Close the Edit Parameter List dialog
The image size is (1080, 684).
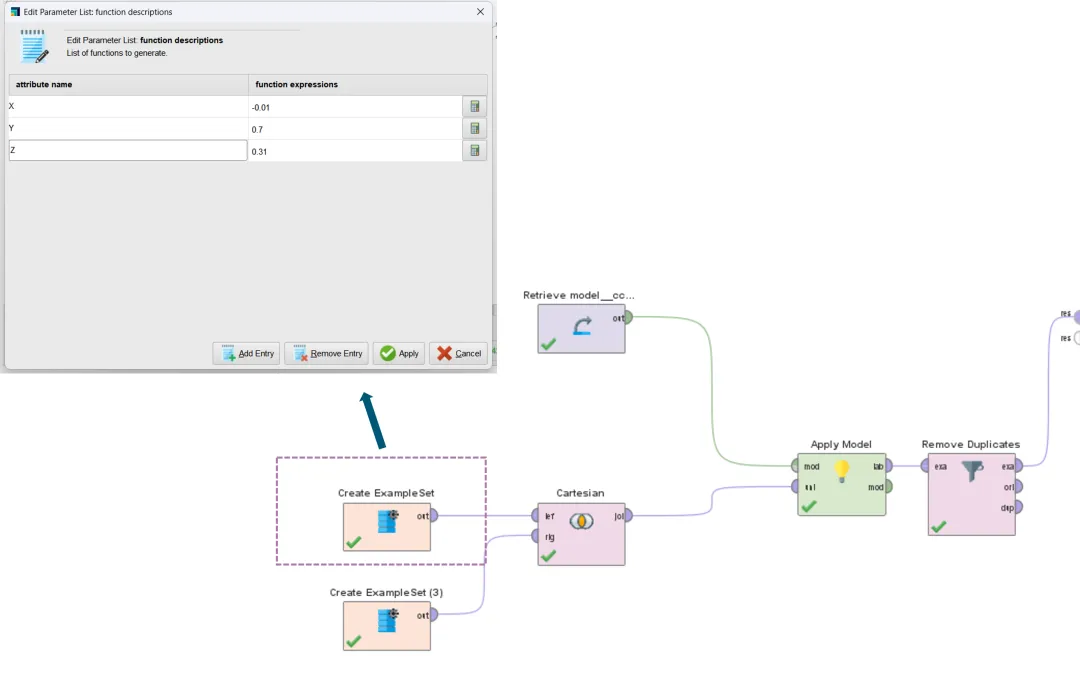click(x=481, y=12)
